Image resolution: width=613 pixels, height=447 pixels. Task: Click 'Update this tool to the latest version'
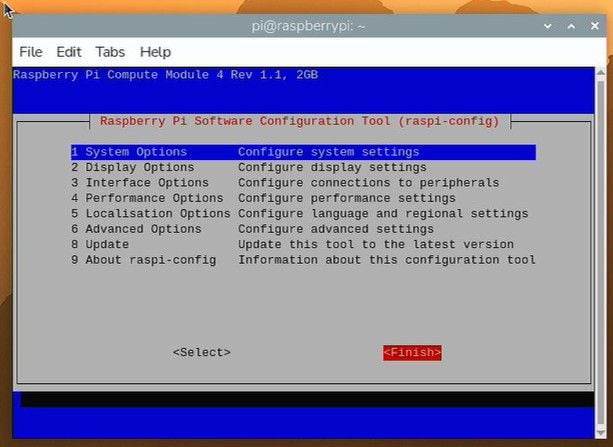[x=376, y=244]
